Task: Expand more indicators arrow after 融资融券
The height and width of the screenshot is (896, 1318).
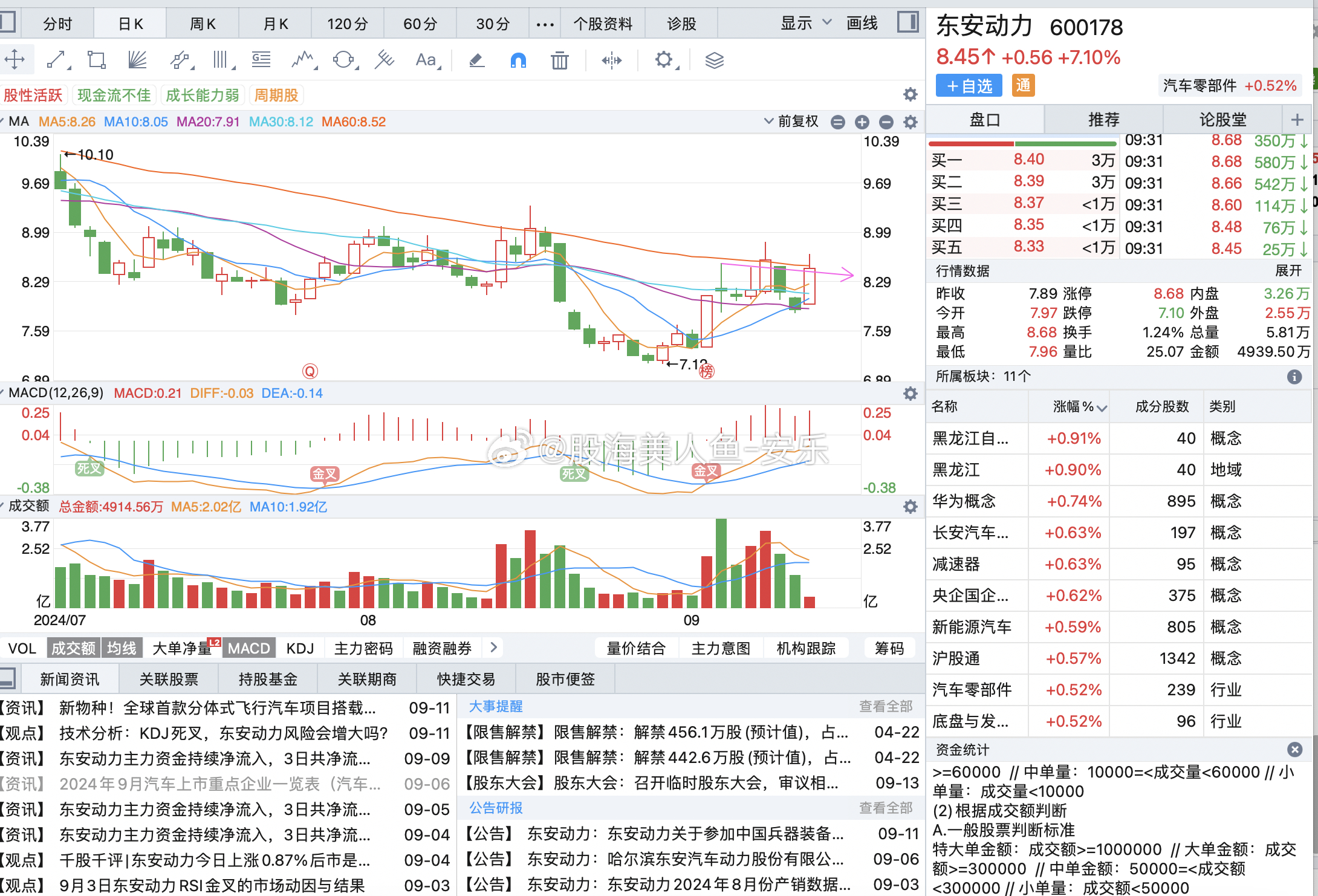Action: [x=493, y=648]
